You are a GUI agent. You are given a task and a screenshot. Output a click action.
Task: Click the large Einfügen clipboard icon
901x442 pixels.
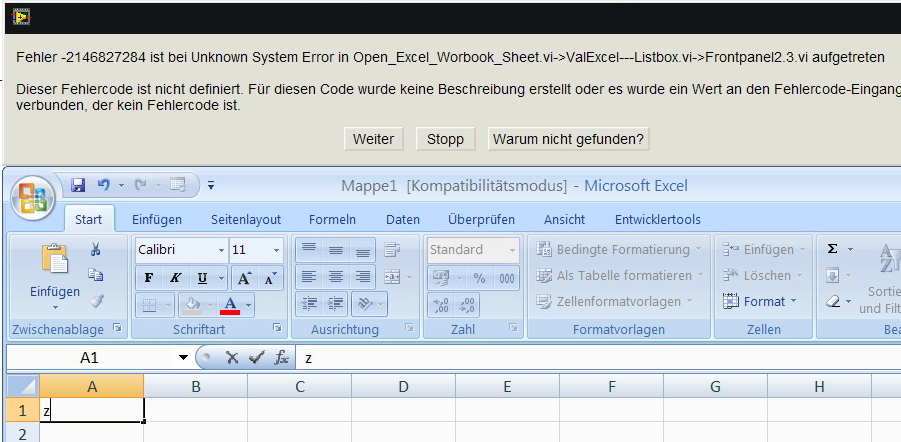(55, 259)
